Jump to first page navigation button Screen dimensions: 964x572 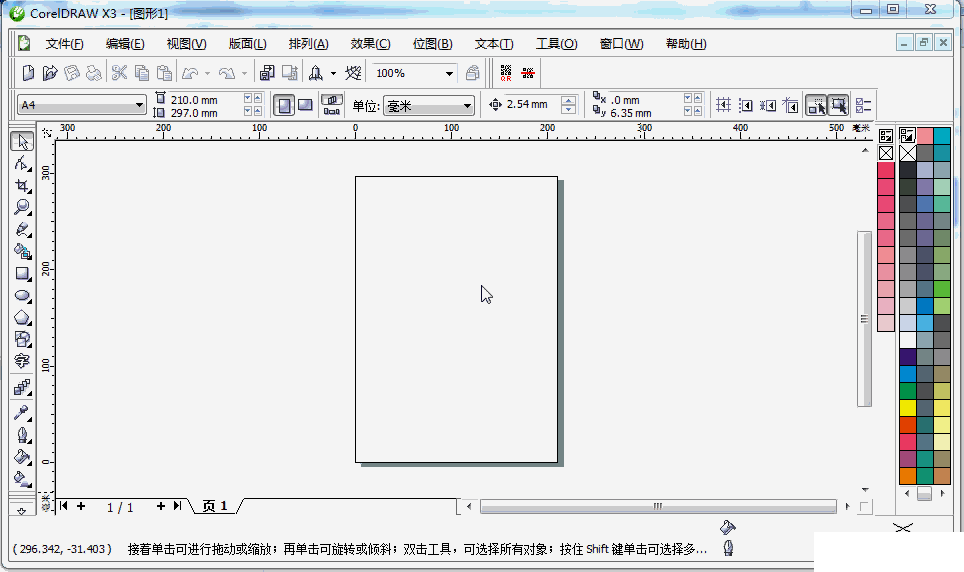pos(63,506)
